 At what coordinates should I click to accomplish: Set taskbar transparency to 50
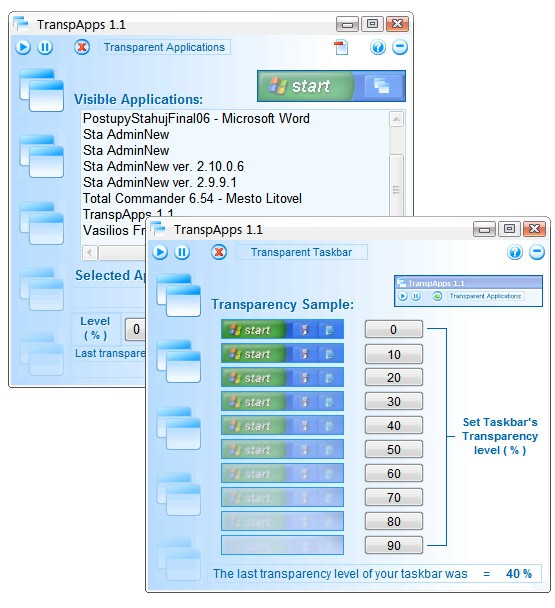pos(394,449)
